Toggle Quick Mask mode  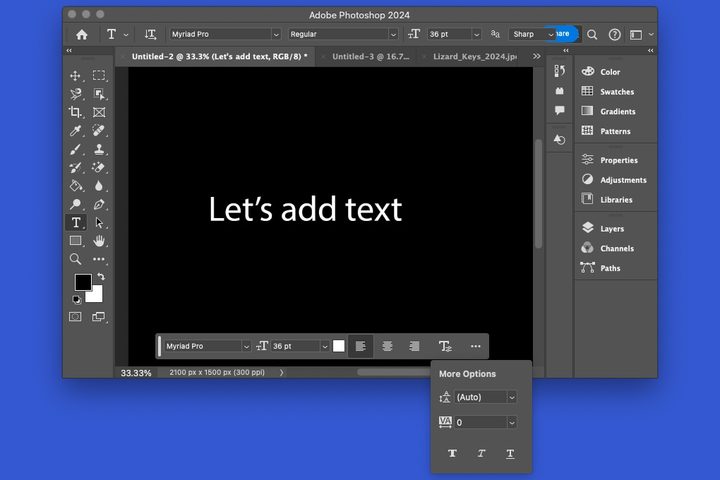pos(75,316)
